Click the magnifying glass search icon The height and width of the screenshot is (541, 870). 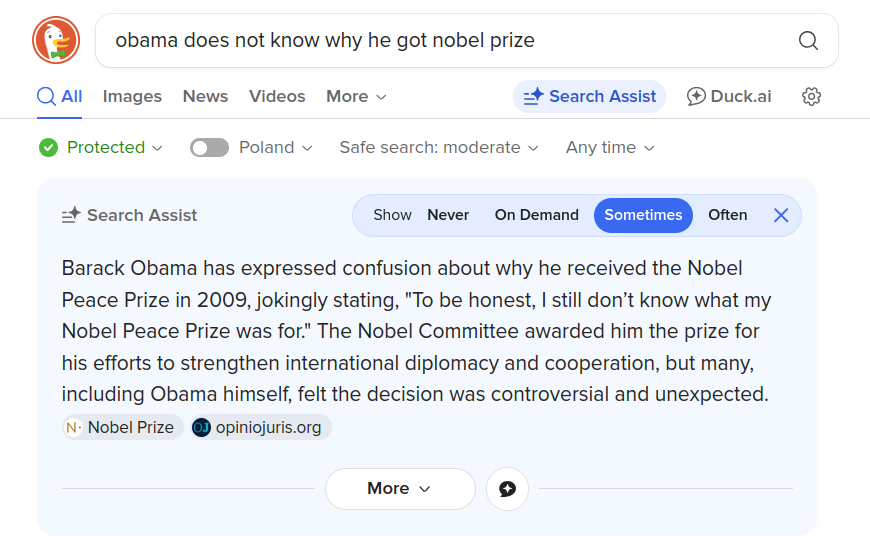808,41
